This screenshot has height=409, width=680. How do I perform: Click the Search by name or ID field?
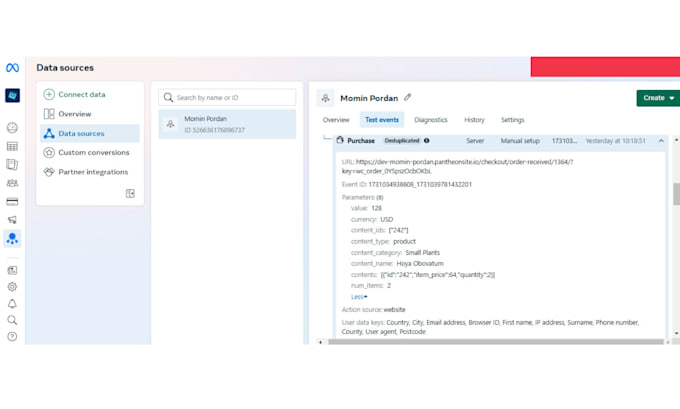pyautogui.click(x=227, y=98)
